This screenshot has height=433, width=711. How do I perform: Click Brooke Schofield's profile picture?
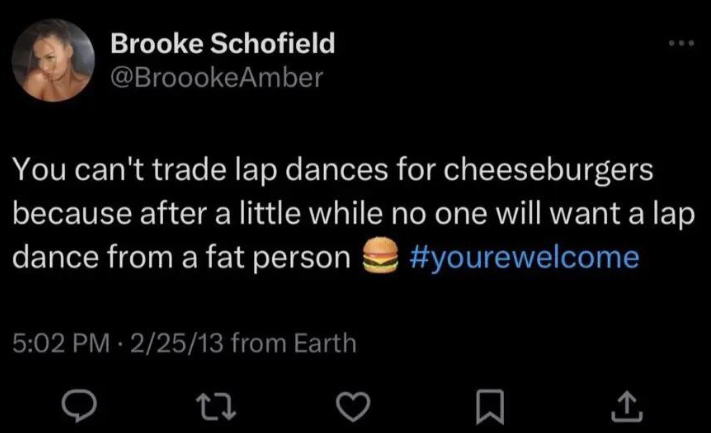pyautogui.click(x=53, y=63)
